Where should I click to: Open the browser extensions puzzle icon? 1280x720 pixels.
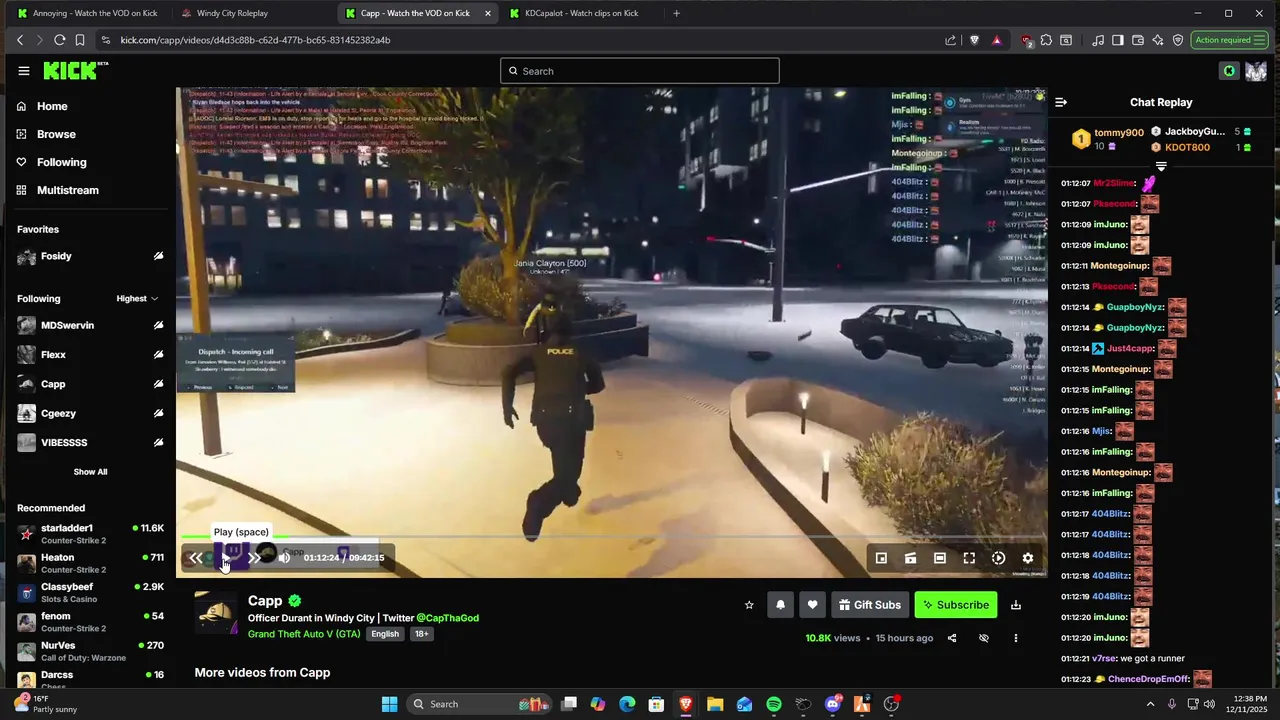point(1046,40)
